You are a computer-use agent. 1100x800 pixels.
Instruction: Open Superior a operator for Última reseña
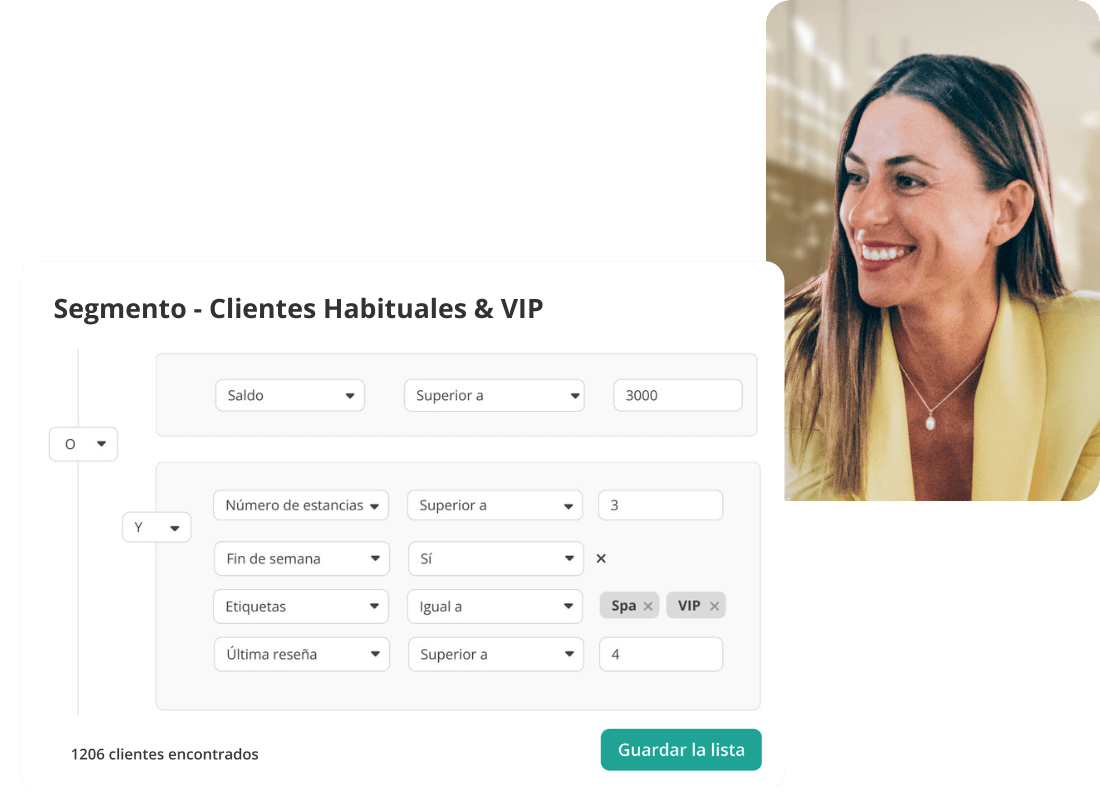click(x=496, y=654)
